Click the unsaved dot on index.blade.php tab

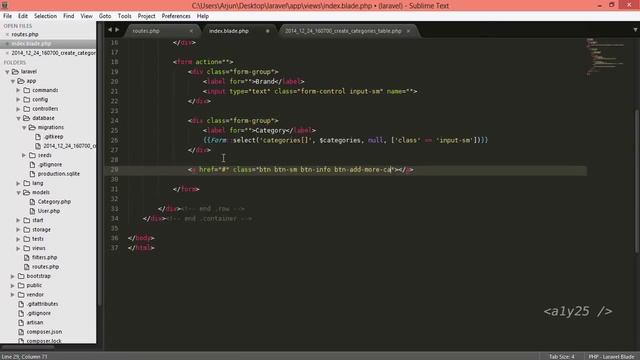coord(268,31)
